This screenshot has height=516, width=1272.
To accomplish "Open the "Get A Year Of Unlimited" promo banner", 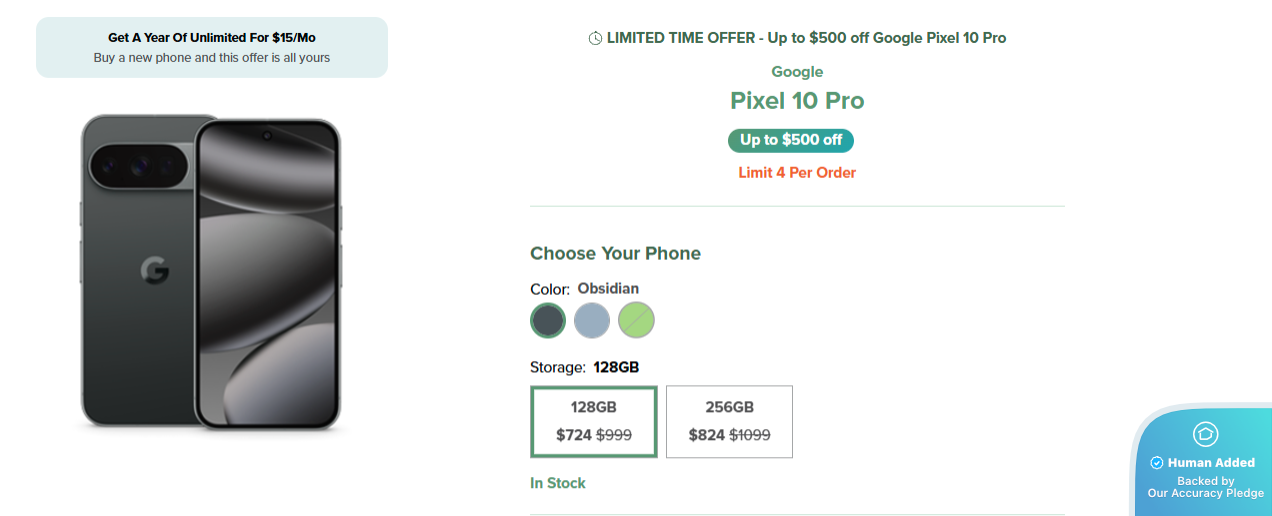I will pyautogui.click(x=212, y=47).
